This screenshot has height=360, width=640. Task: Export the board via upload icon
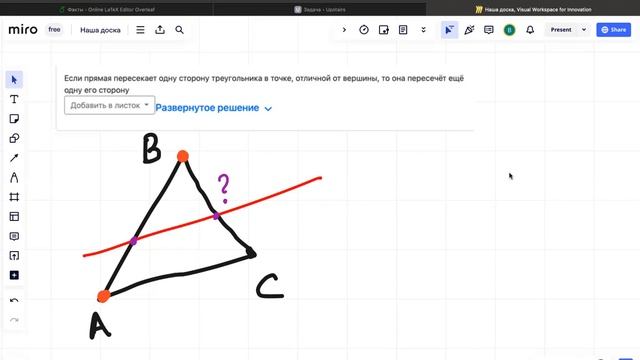[x=160, y=30]
